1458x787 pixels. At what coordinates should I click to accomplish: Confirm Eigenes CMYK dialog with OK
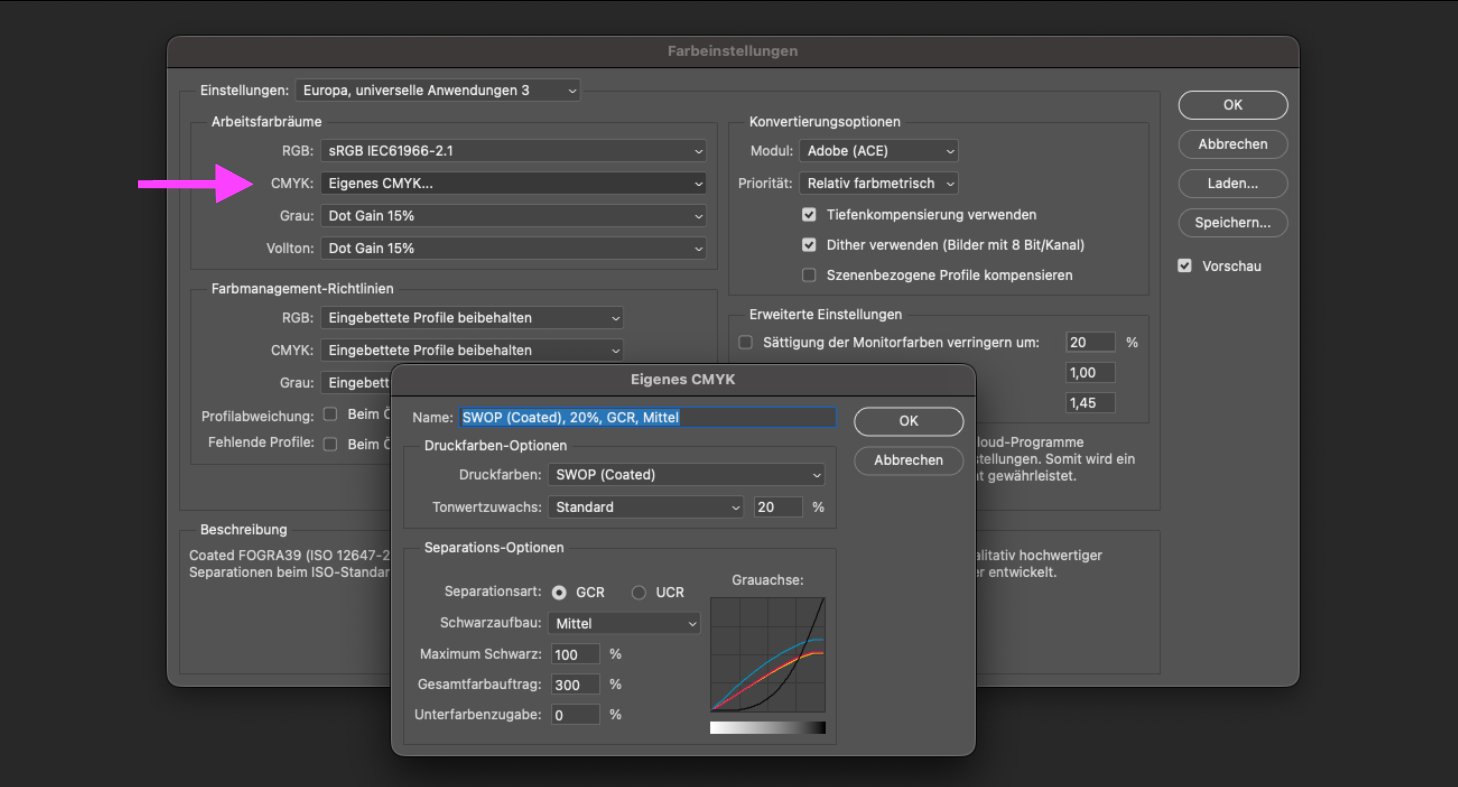908,421
